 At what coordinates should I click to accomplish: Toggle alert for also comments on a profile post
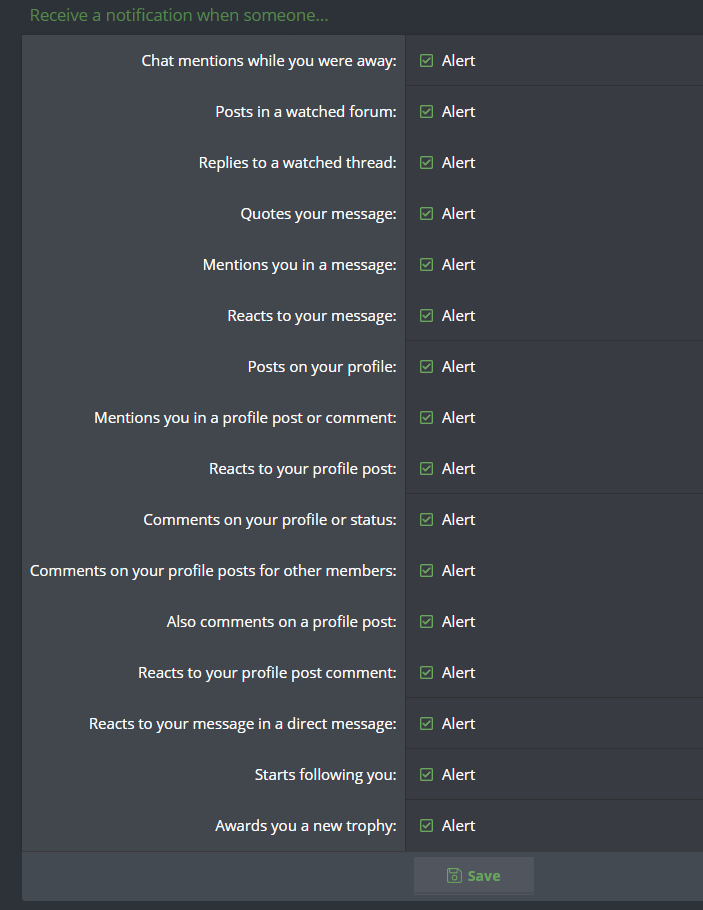click(x=427, y=622)
